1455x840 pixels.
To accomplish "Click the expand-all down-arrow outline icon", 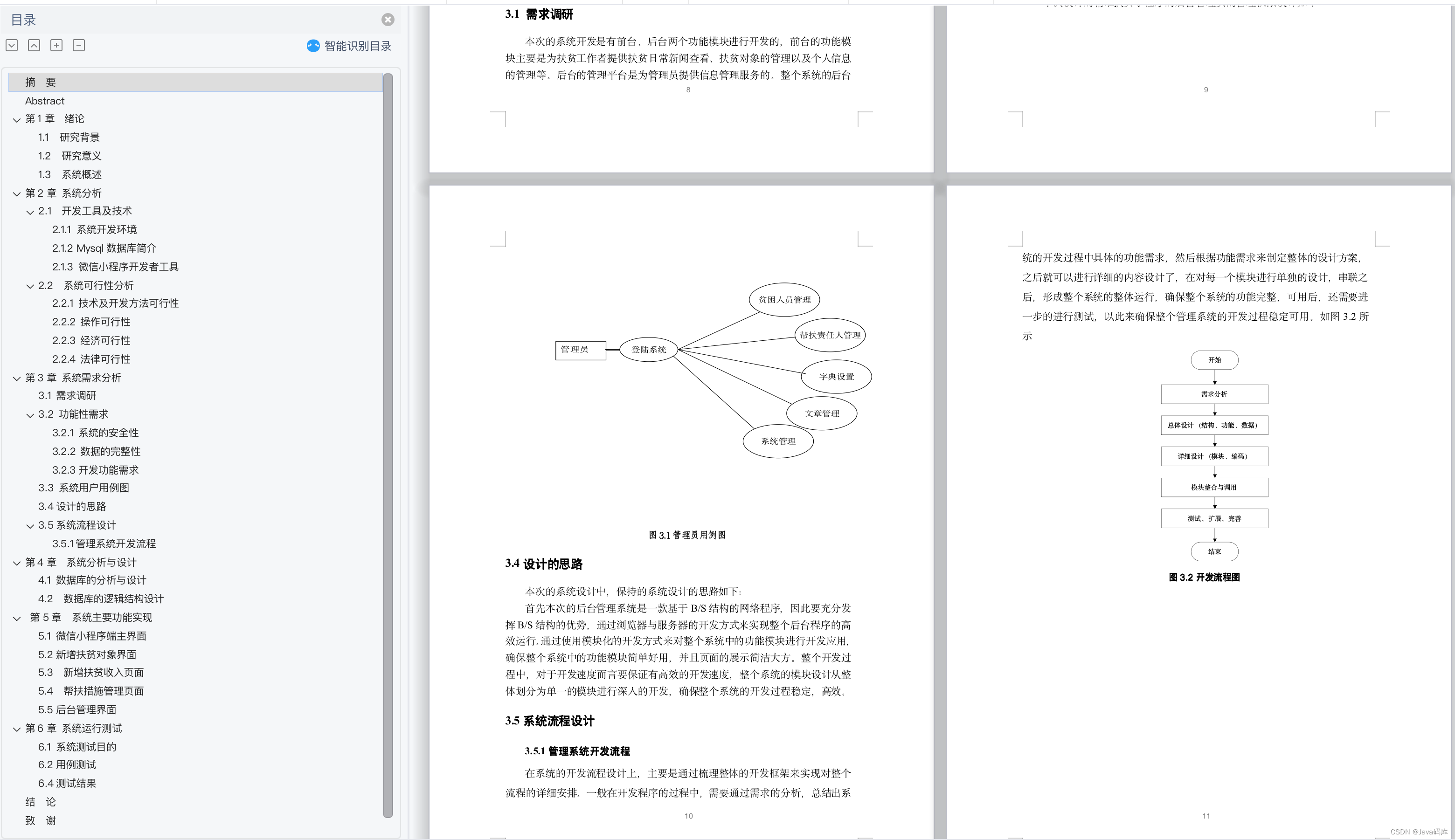I will click(12, 45).
